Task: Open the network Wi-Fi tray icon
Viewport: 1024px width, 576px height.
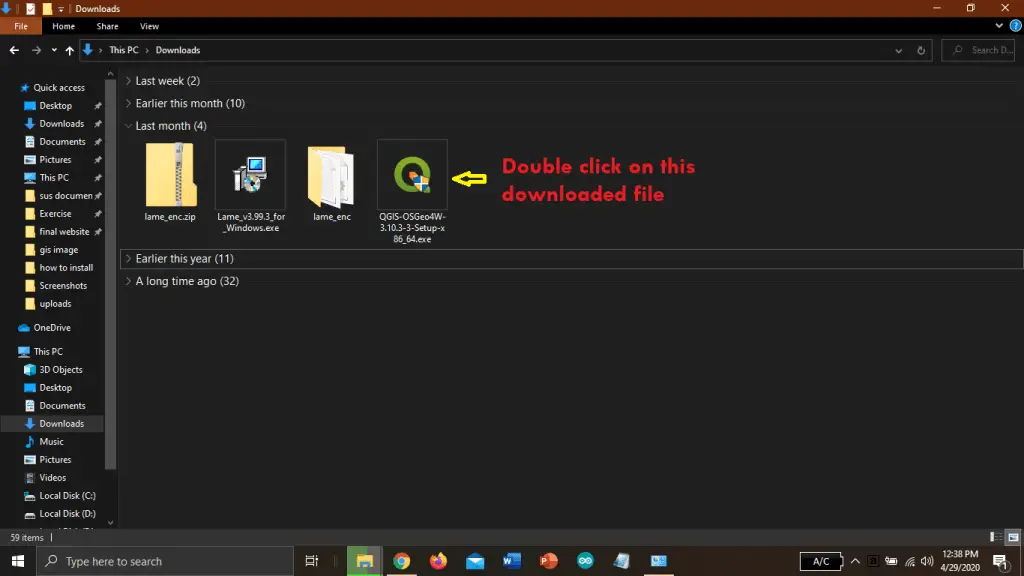Action: (x=910, y=561)
